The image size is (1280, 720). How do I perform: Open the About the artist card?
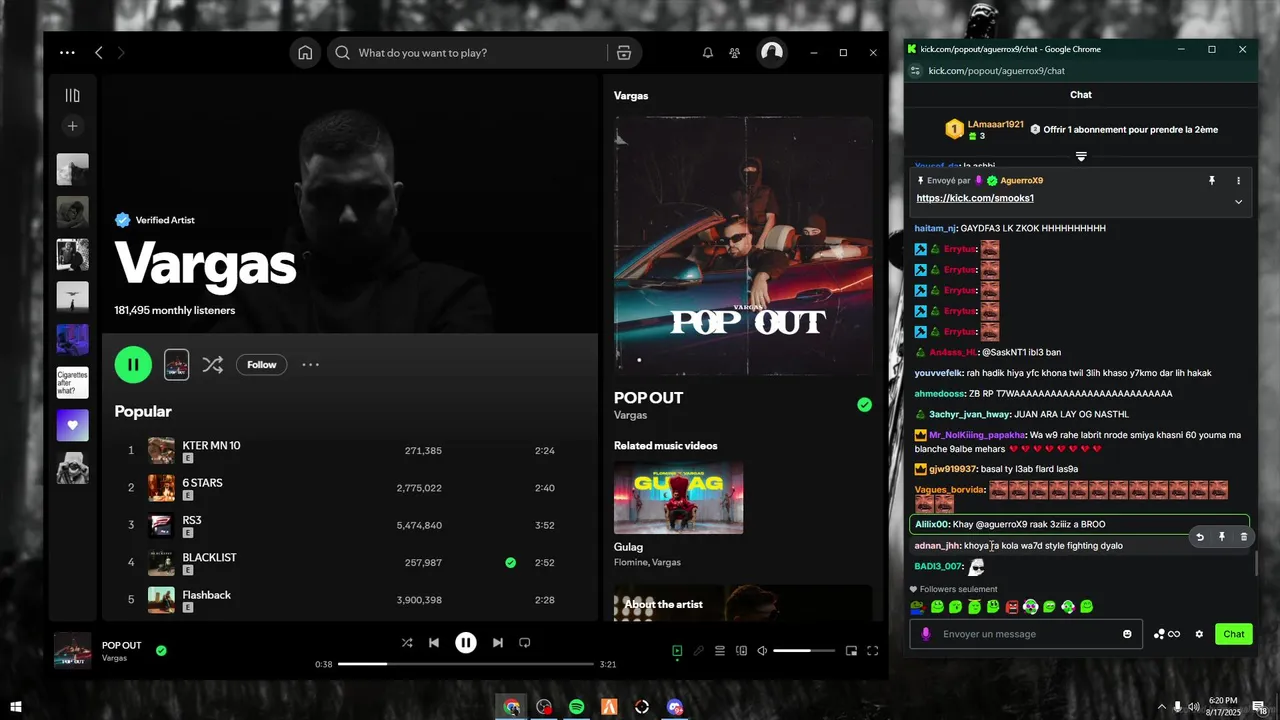pyautogui.click(x=743, y=603)
